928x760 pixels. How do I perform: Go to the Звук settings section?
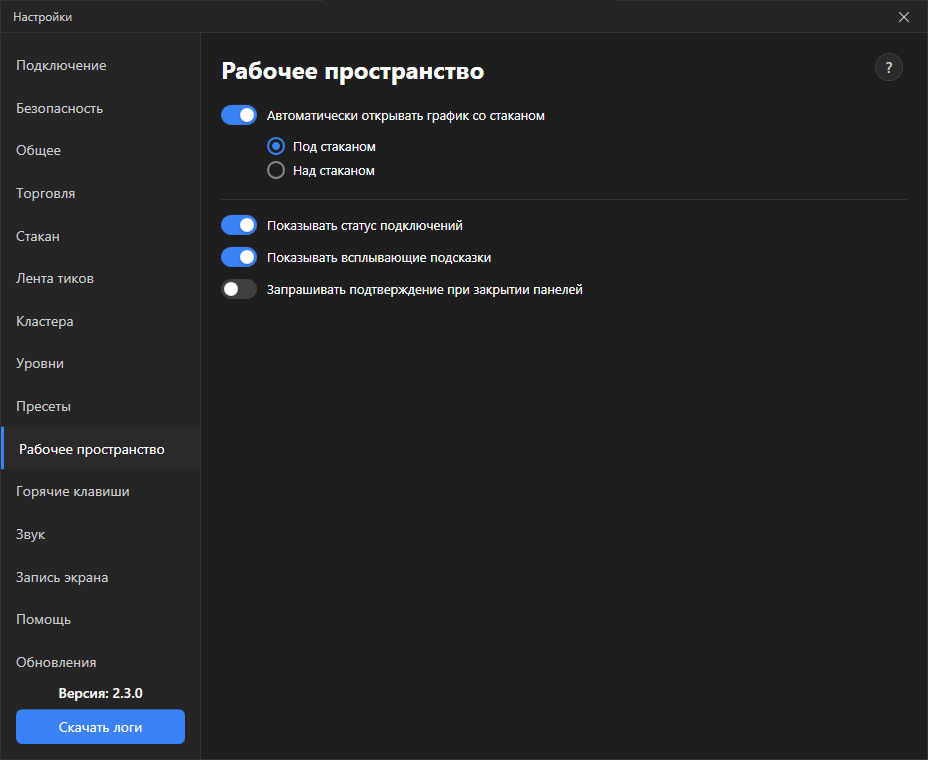tap(101, 534)
